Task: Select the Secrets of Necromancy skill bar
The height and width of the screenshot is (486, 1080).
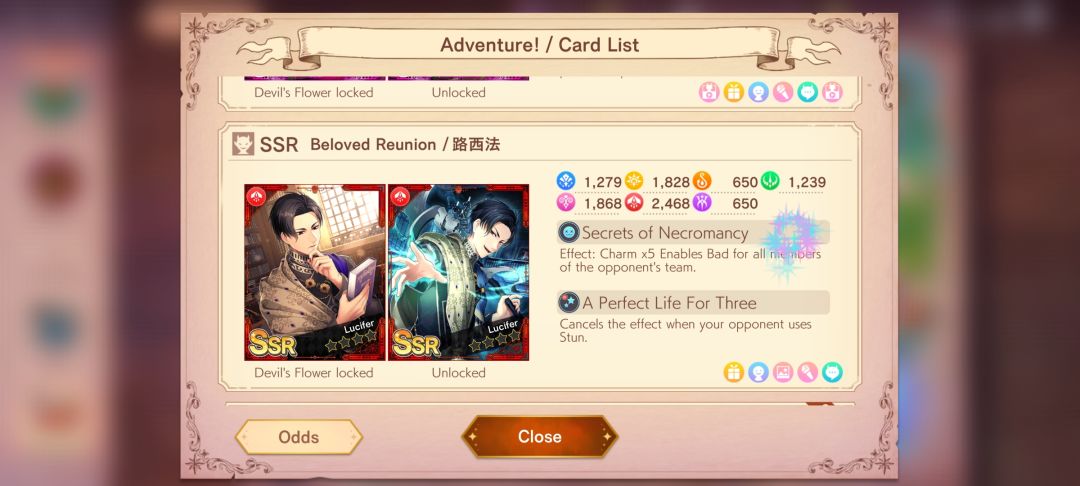Action: [693, 233]
